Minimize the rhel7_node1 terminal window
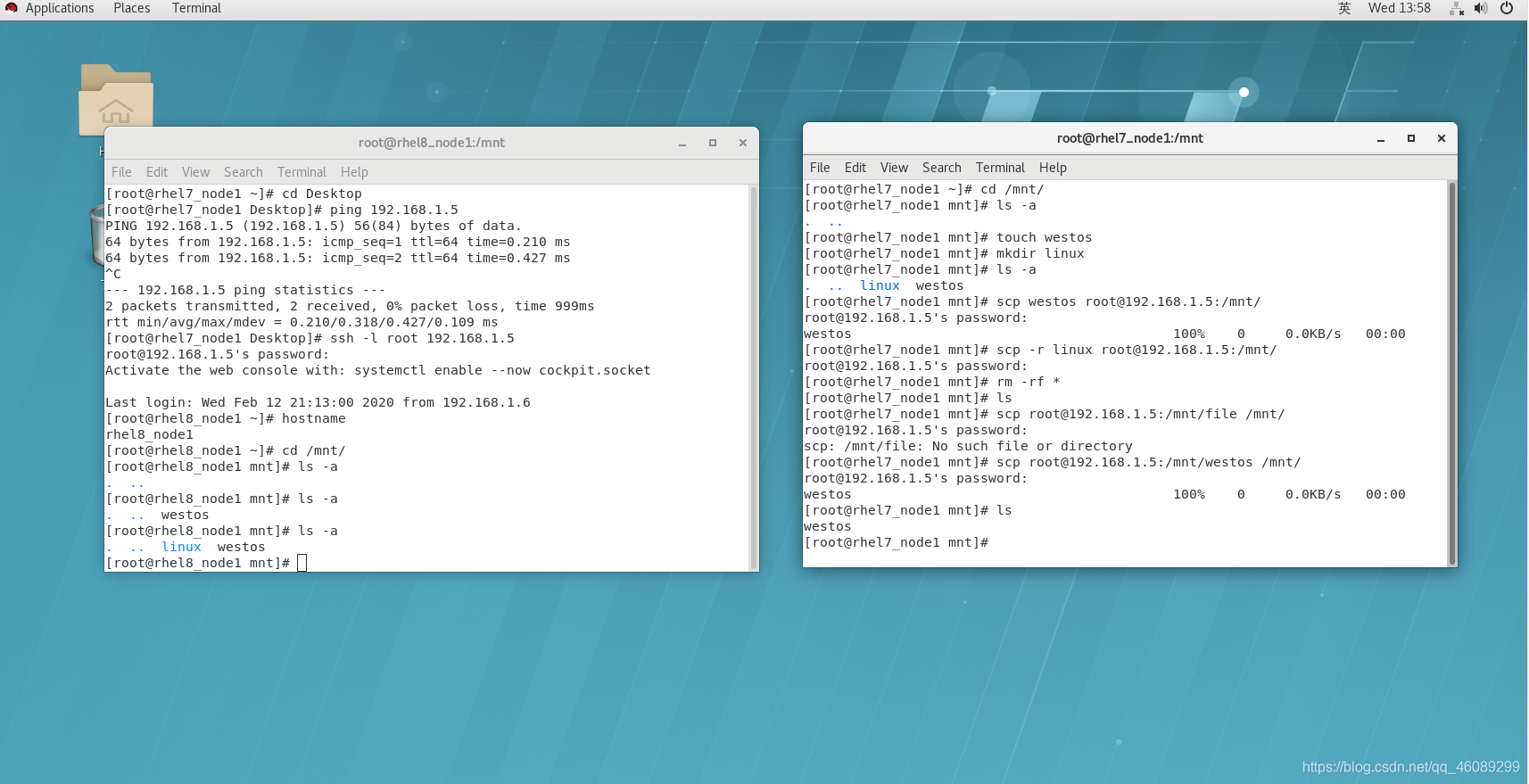 1381,138
